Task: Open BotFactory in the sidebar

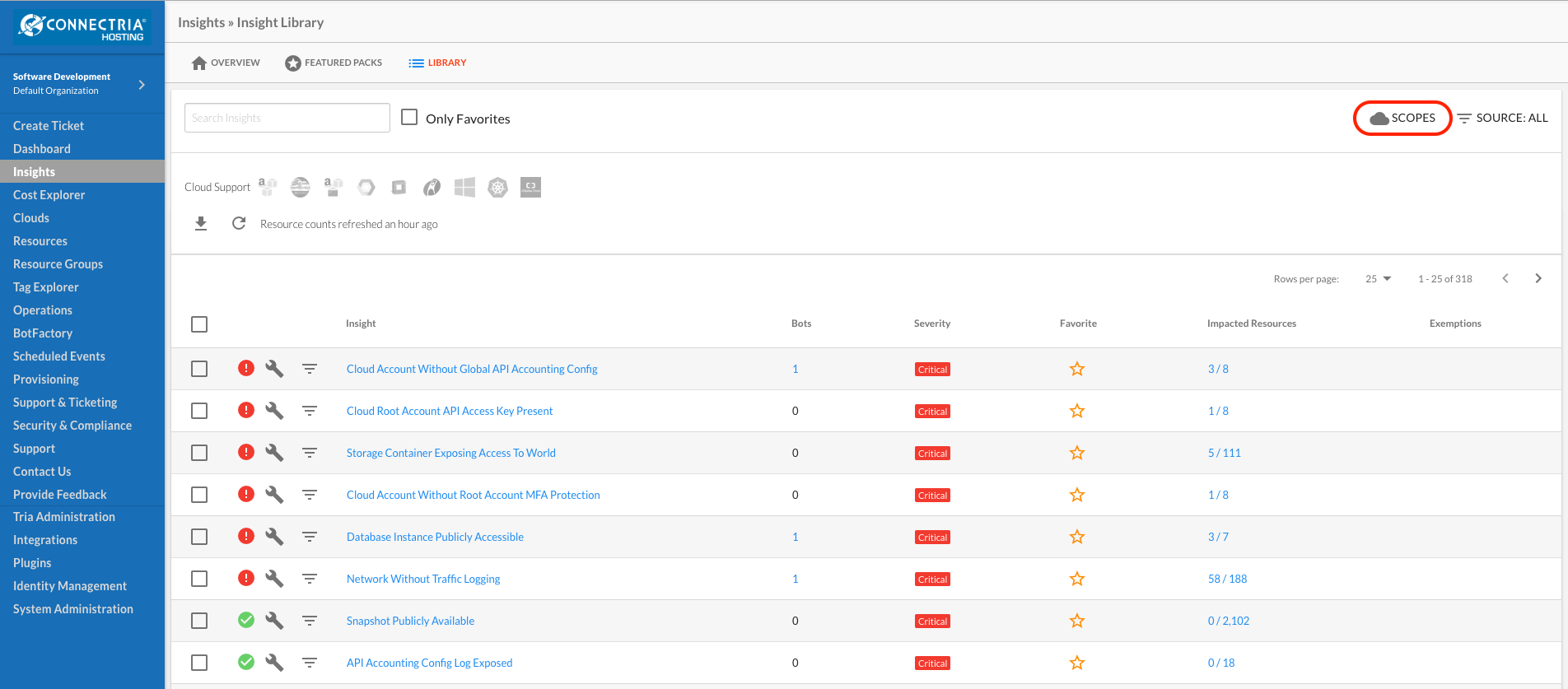Action: [43, 333]
